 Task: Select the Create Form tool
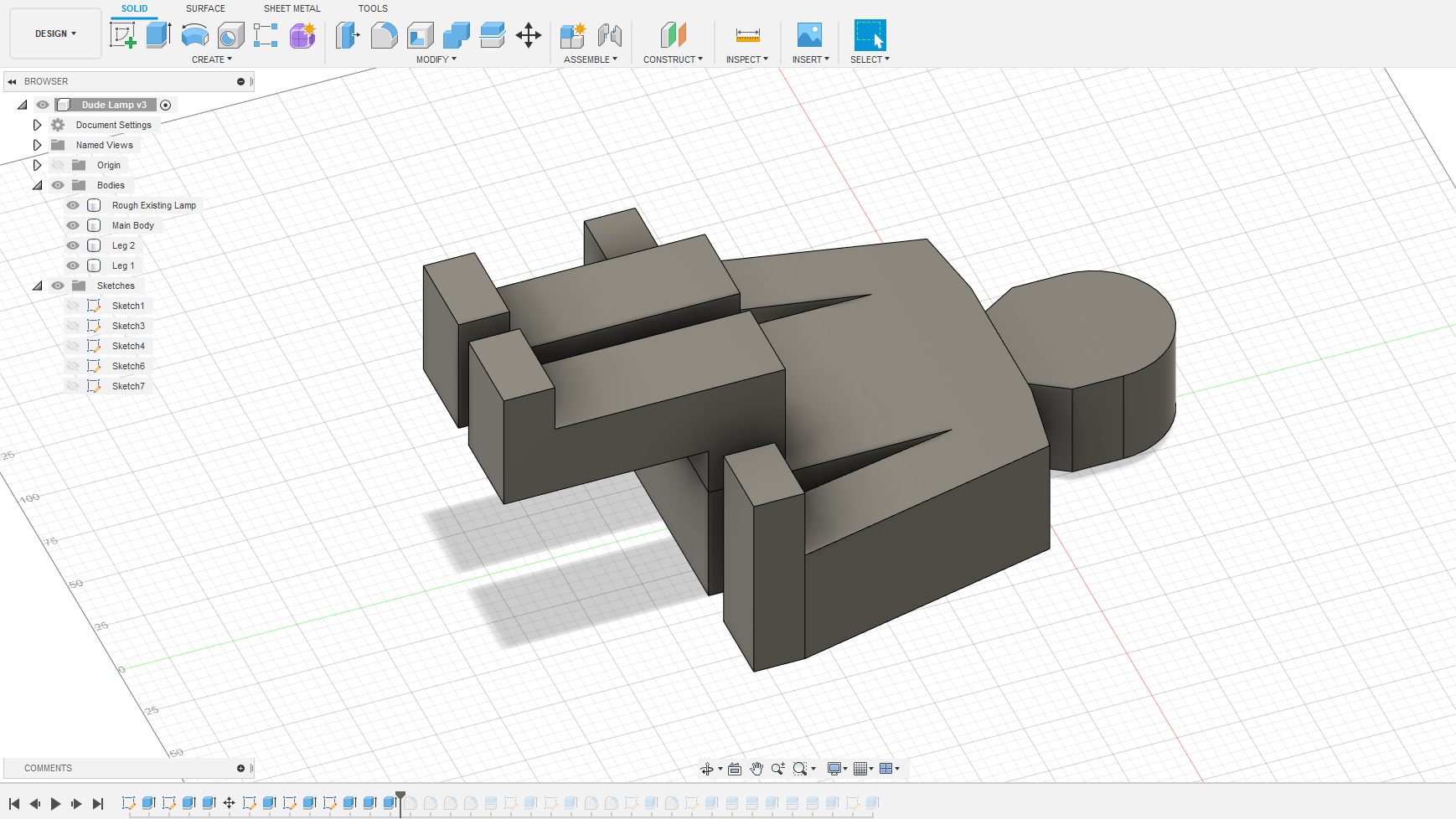[x=302, y=35]
